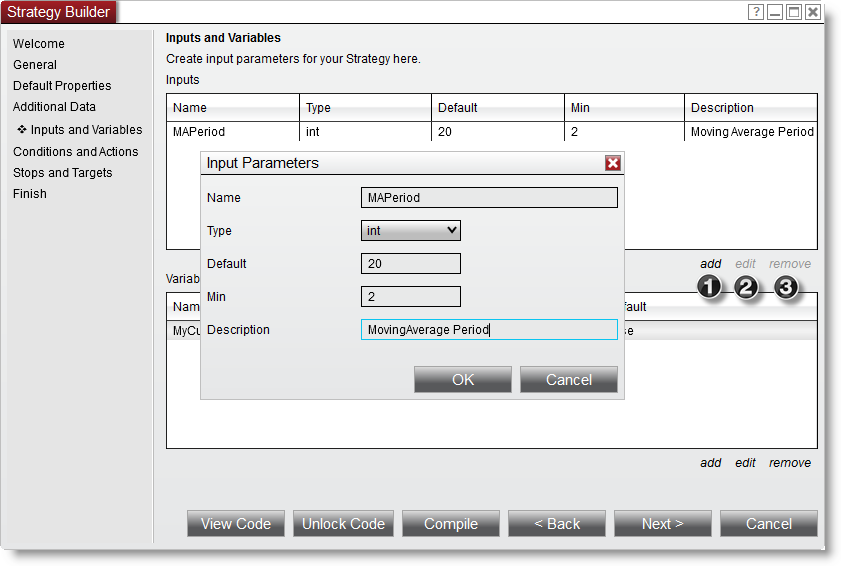Screen dimensions: 841x566
Task: Click remove link under Variables table
Action: pyautogui.click(x=789, y=463)
